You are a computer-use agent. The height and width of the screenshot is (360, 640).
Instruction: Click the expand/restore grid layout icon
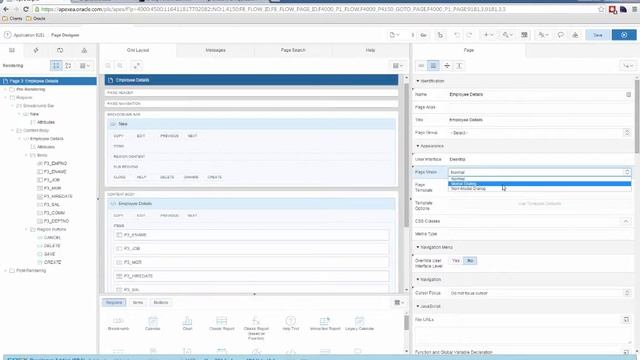click(137, 66)
